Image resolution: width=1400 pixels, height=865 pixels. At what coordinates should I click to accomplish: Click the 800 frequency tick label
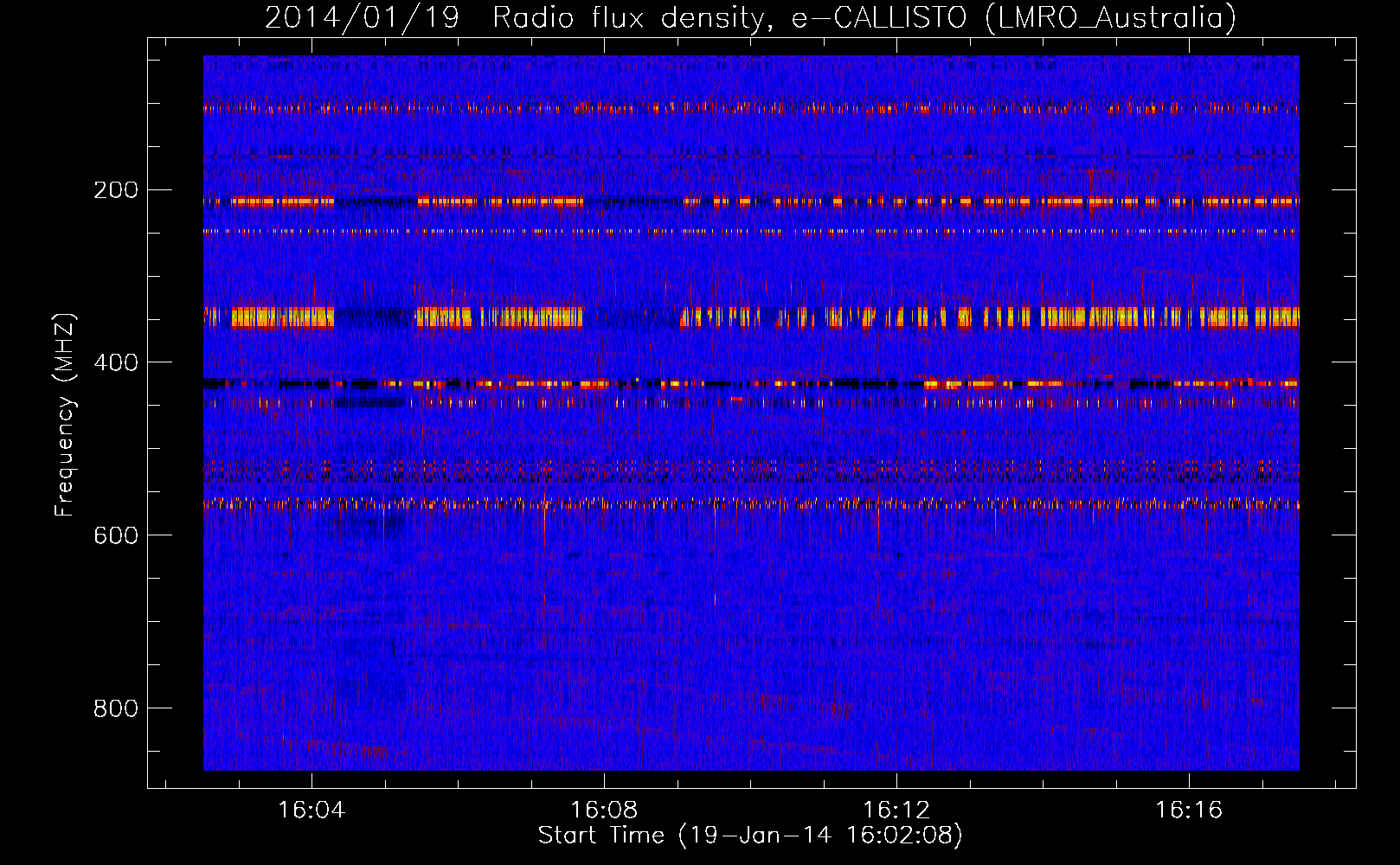click(116, 708)
